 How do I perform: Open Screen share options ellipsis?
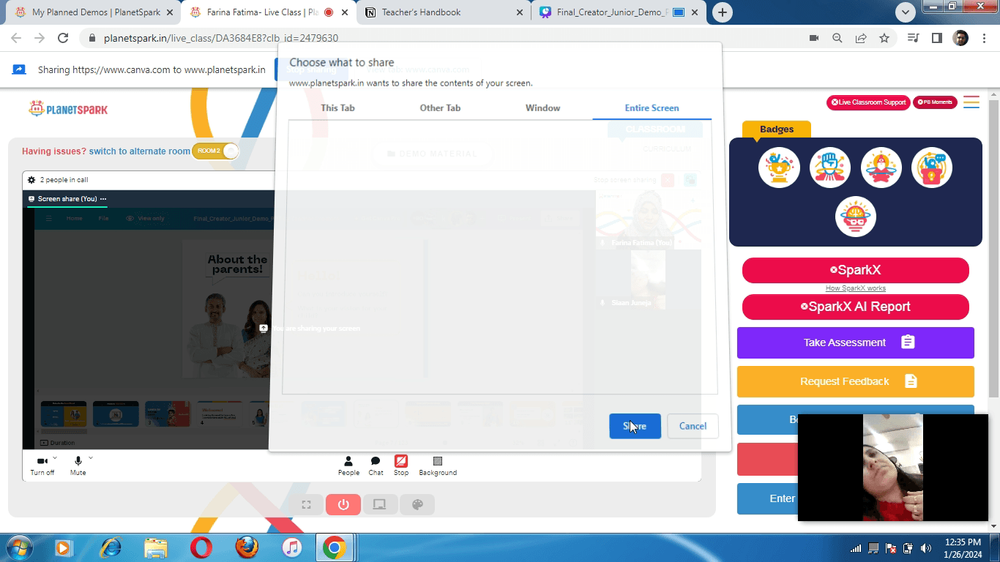(103, 199)
